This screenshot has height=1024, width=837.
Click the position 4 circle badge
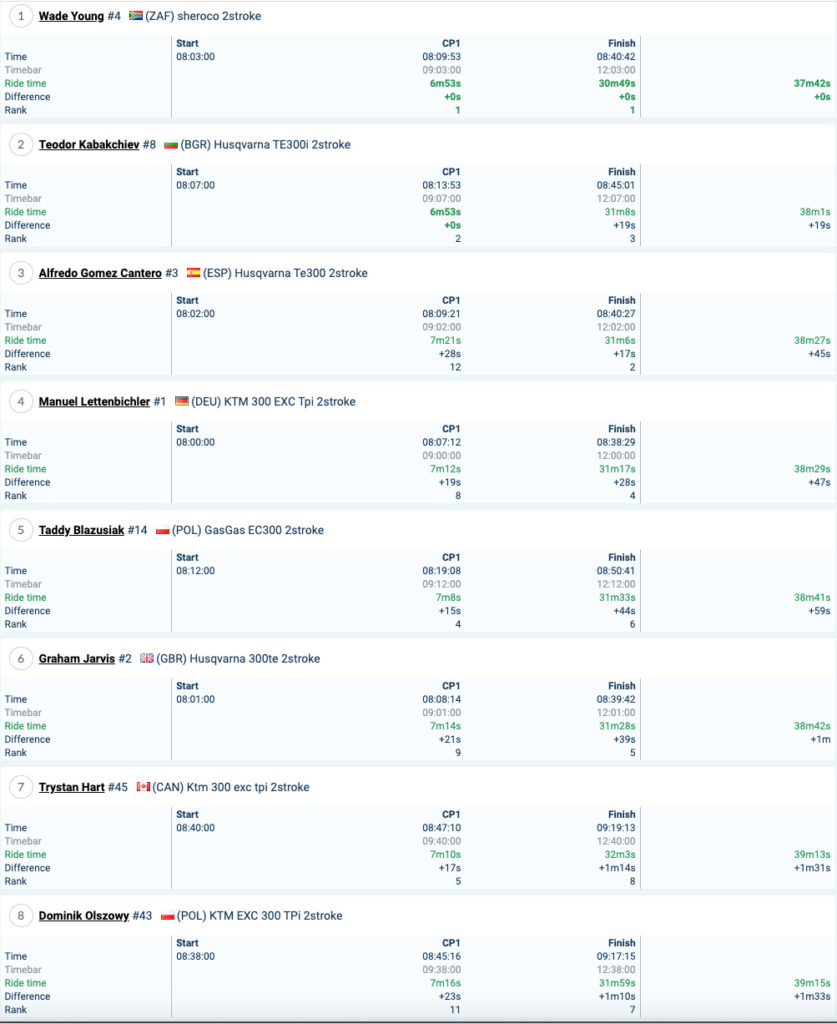coord(20,402)
